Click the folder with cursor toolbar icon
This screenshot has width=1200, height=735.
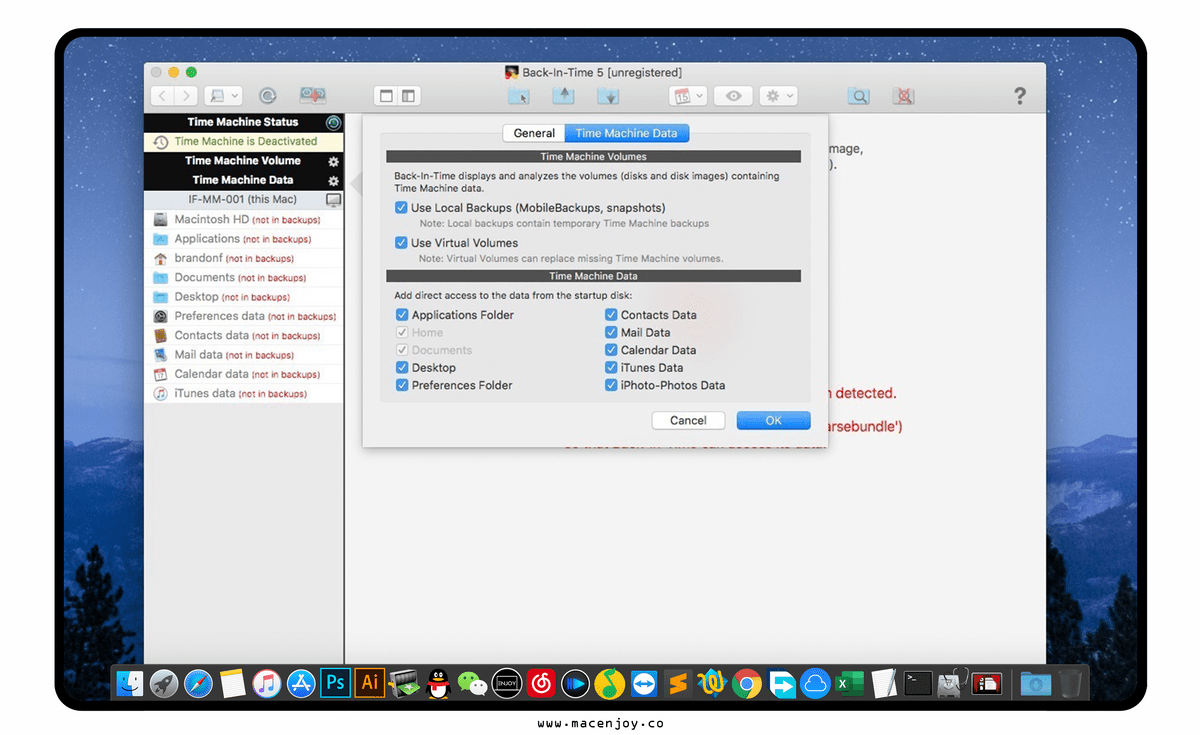pyautogui.click(x=518, y=96)
